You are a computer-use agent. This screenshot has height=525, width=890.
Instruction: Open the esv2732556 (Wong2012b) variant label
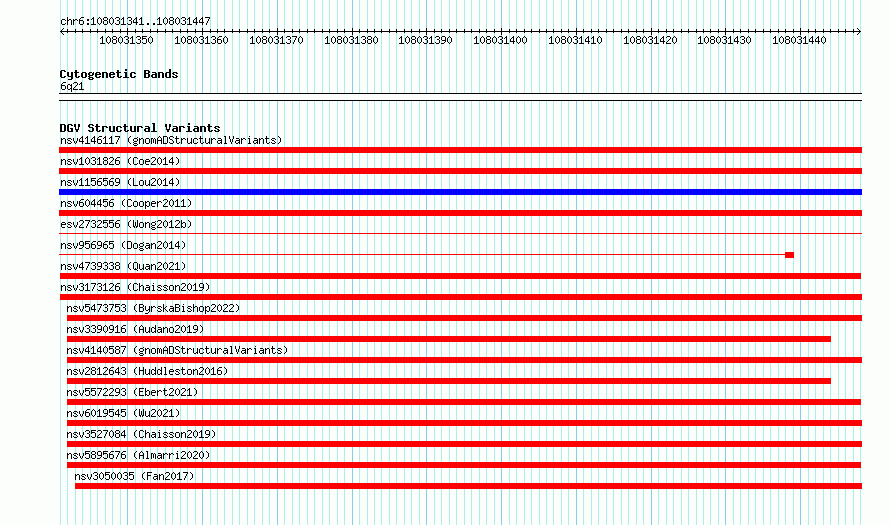click(x=126, y=224)
